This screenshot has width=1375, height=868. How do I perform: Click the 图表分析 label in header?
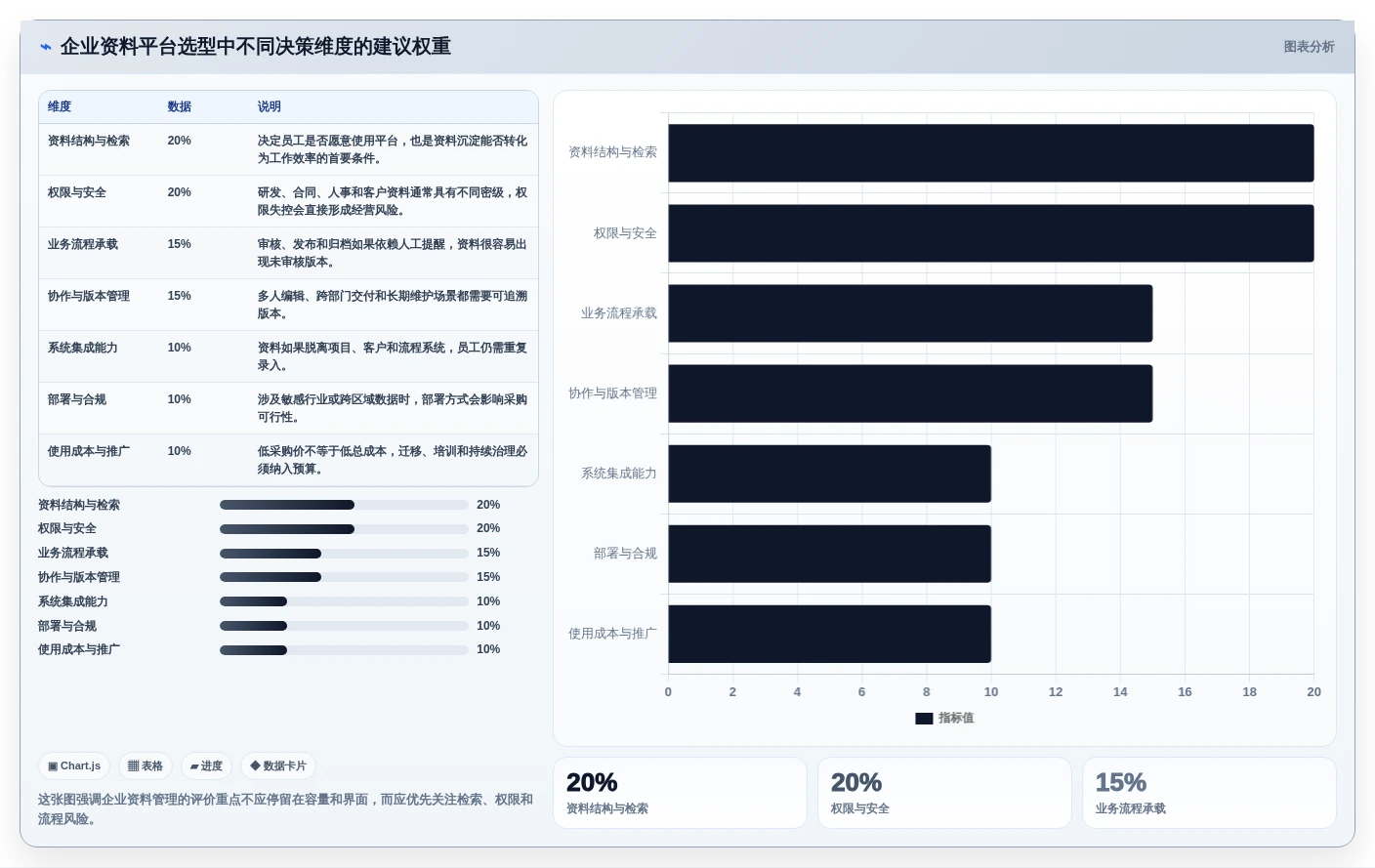[x=1309, y=47]
